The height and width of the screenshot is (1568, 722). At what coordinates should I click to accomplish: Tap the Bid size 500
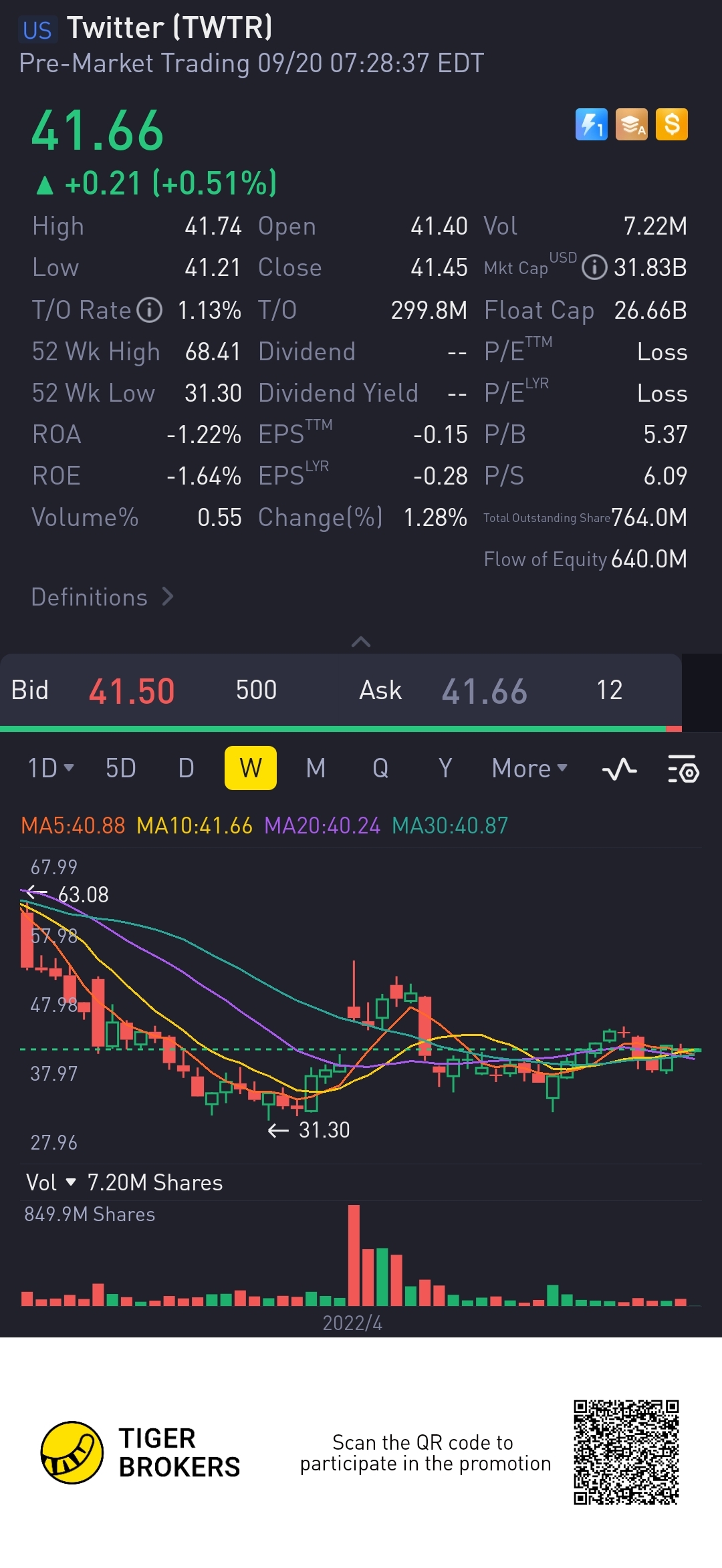(x=256, y=690)
